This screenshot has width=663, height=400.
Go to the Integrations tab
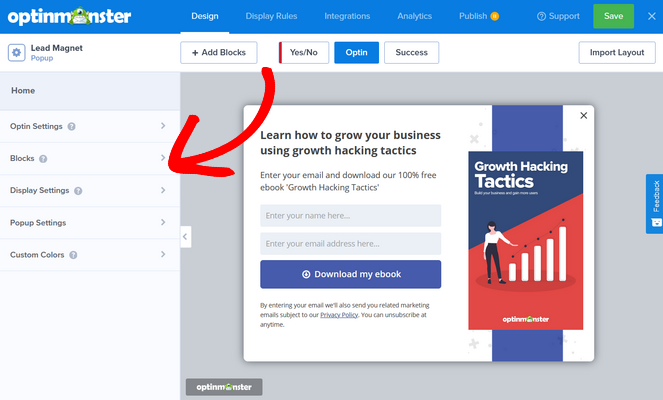click(347, 16)
